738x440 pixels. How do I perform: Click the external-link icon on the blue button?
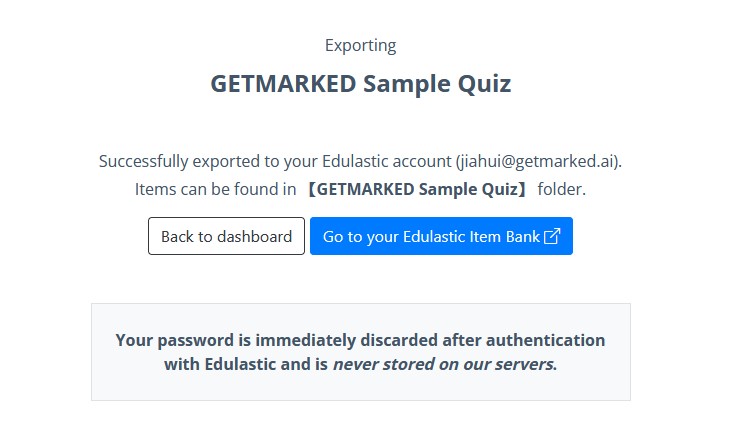(x=552, y=236)
